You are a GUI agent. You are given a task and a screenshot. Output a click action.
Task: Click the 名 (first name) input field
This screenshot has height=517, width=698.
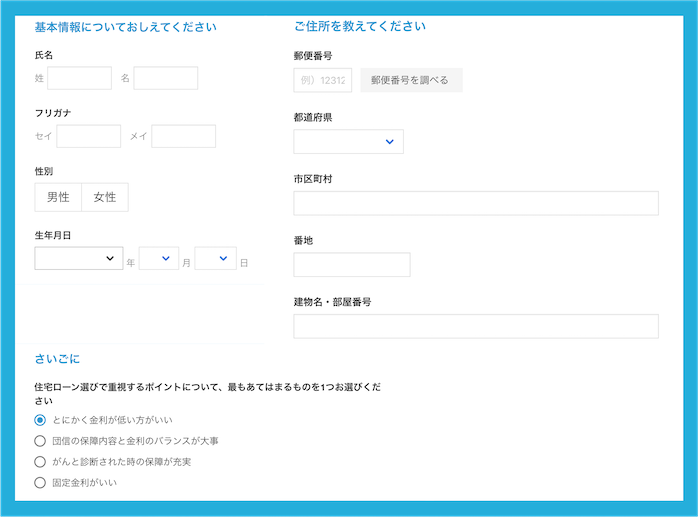(x=165, y=78)
